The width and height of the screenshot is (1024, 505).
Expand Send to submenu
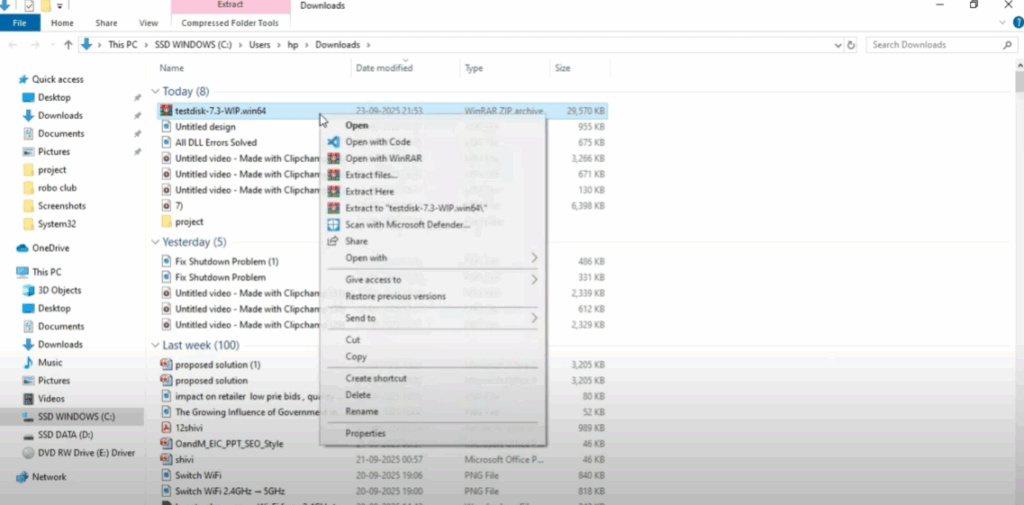pyautogui.click(x=534, y=318)
